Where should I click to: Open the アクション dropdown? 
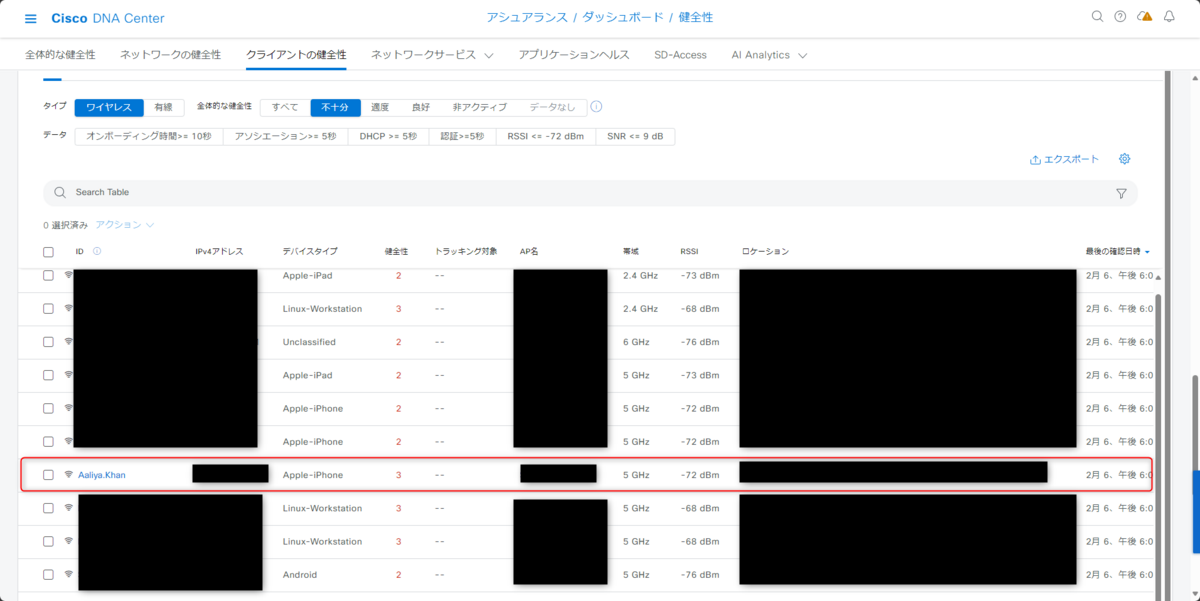tap(125, 225)
